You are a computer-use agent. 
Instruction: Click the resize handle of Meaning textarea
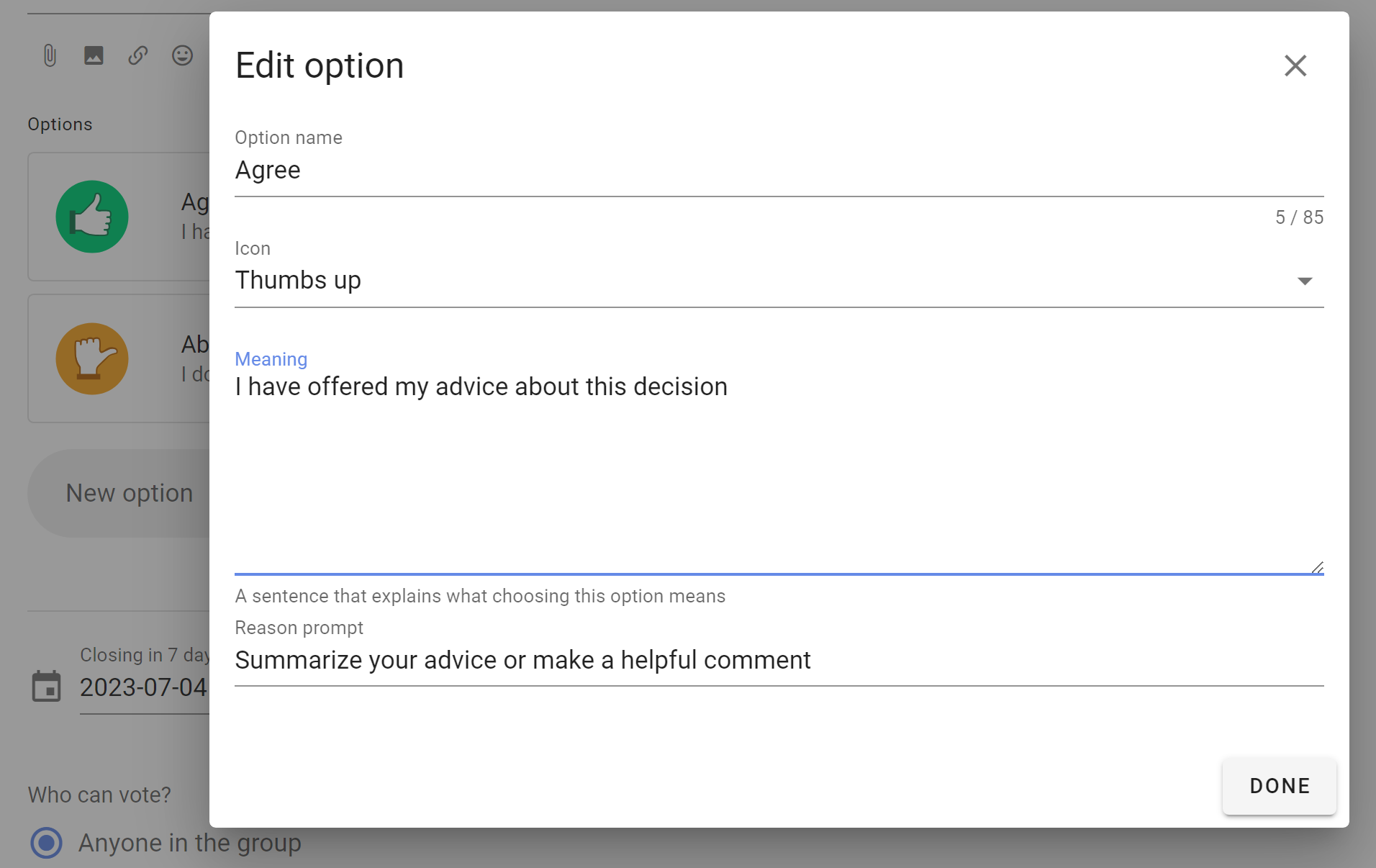tap(1317, 567)
